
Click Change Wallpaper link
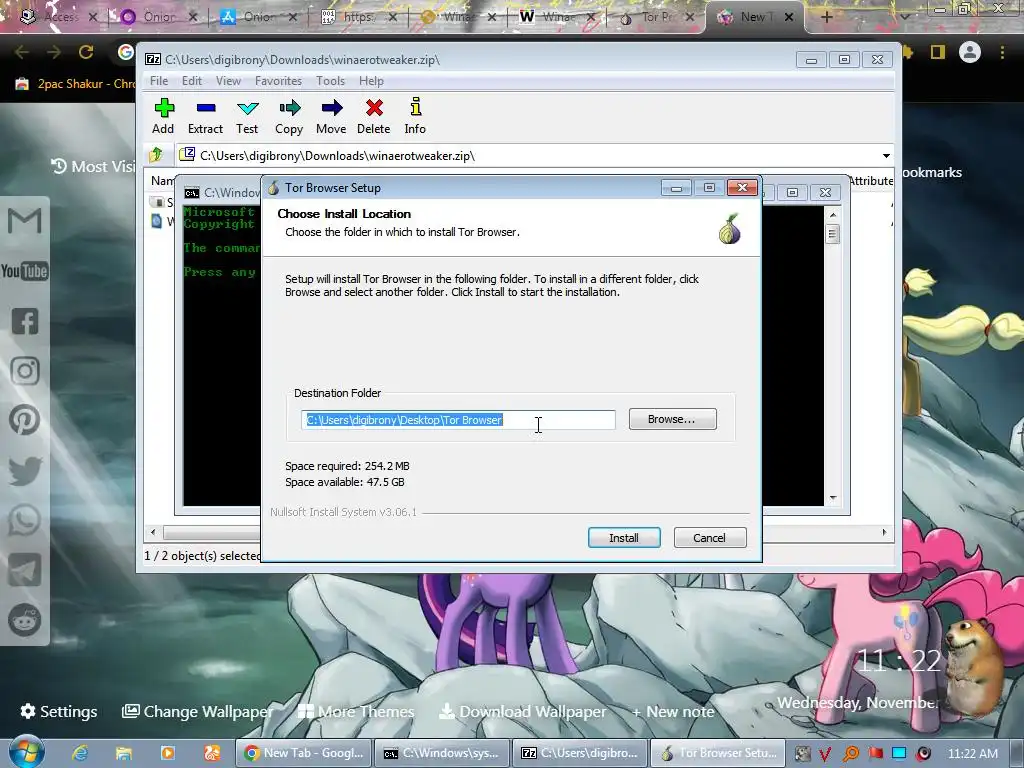tap(197, 711)
